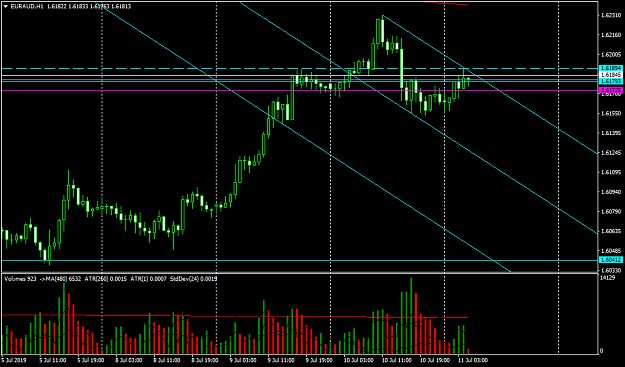Open the chart menu triangle beside EURAUD,H1

(5, 6)
